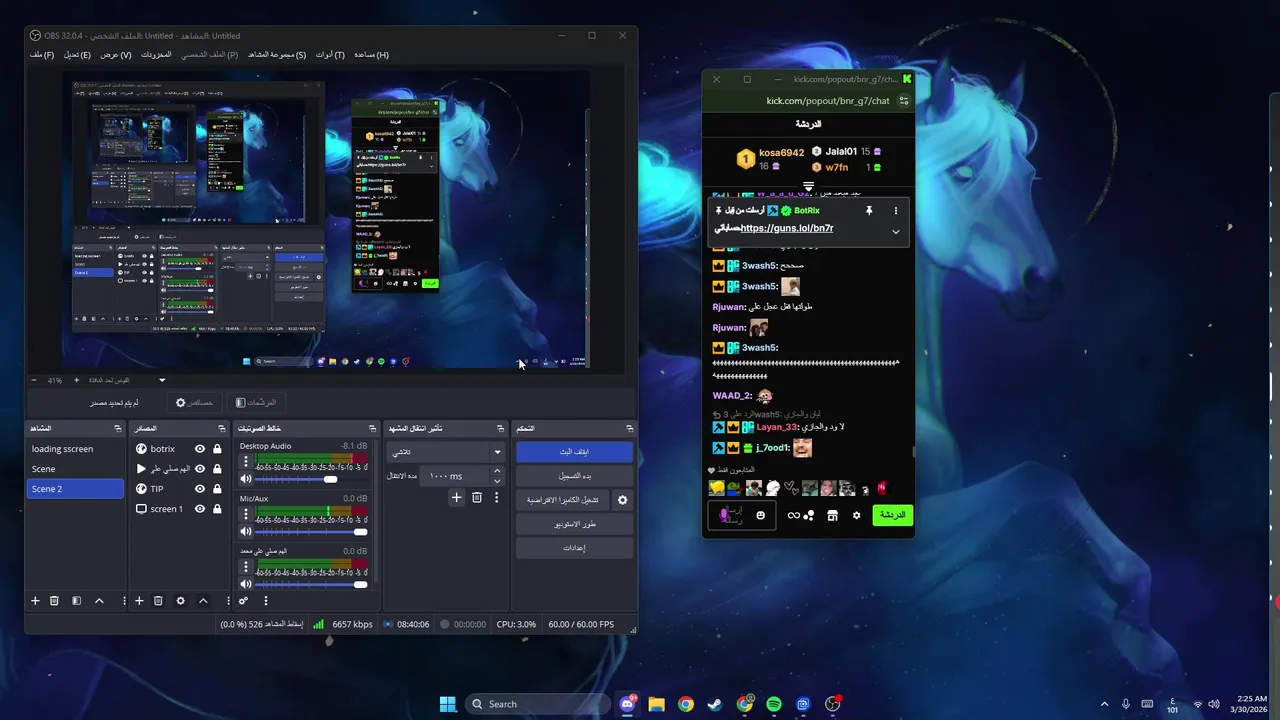Open preview zoom scale dropdown
The height and width of the screenshot is (720, 1280).
(162, 380)
